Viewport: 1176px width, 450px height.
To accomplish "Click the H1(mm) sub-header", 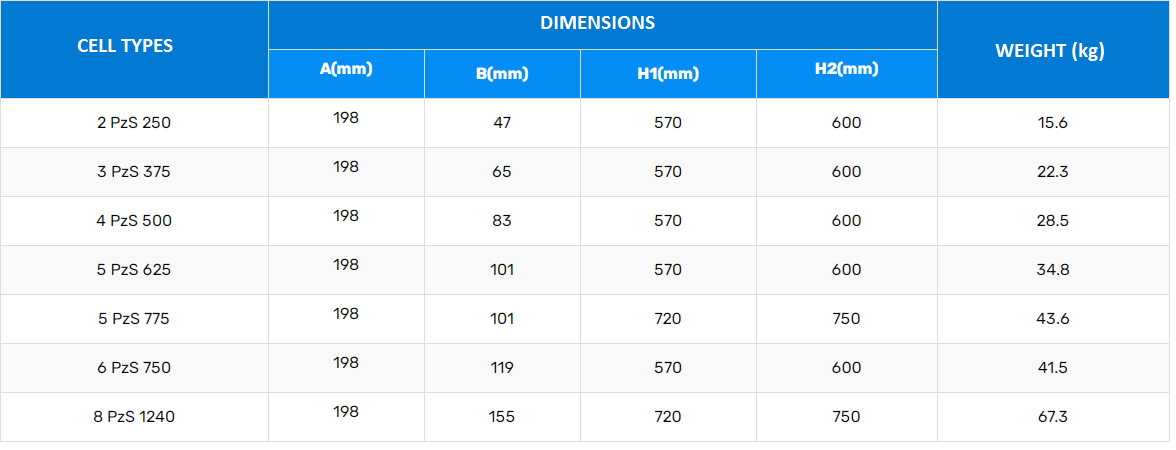I will [668, 73].
